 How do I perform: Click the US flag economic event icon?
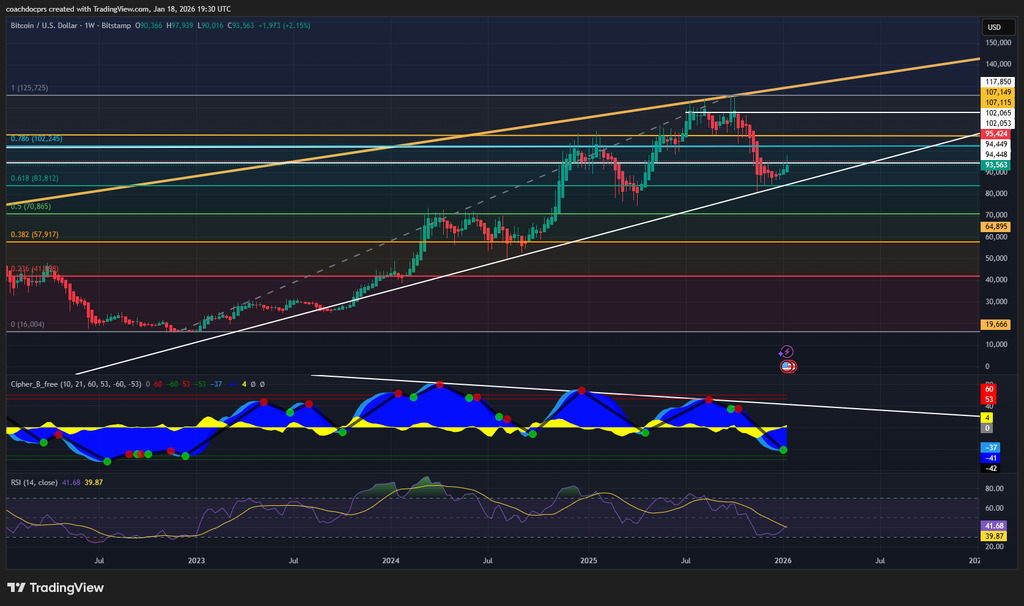coord(787,367)
